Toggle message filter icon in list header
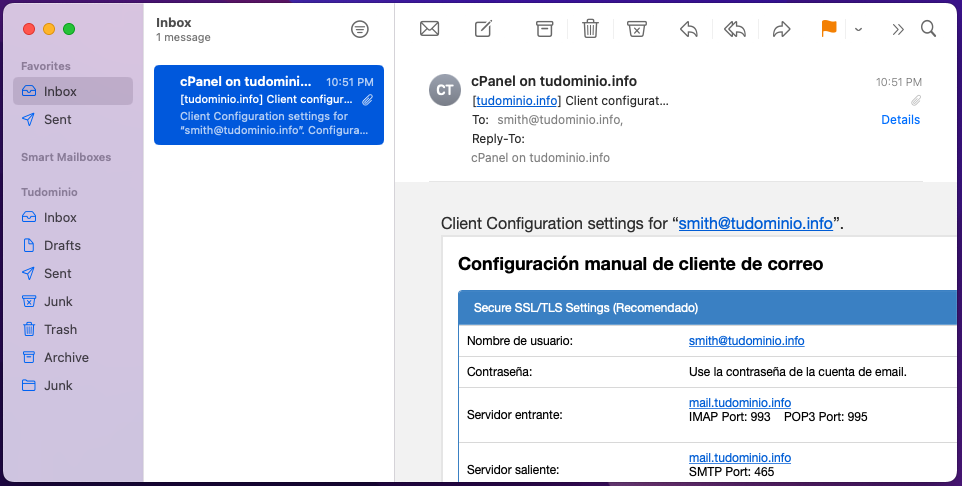Viewport: 962px width, 486px height. click(x=360, y=29)
